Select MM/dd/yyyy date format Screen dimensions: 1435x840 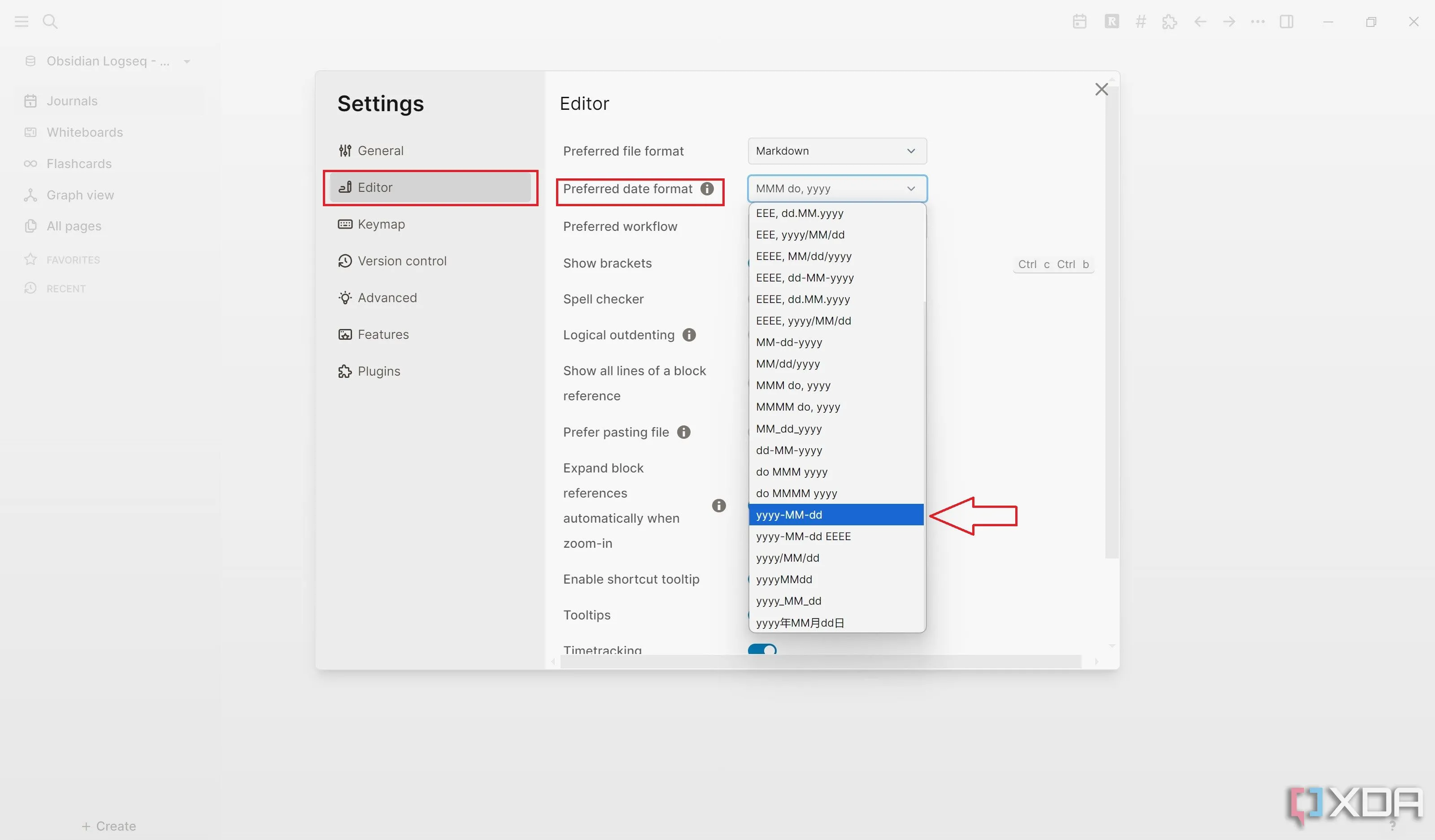pos(836,364)
